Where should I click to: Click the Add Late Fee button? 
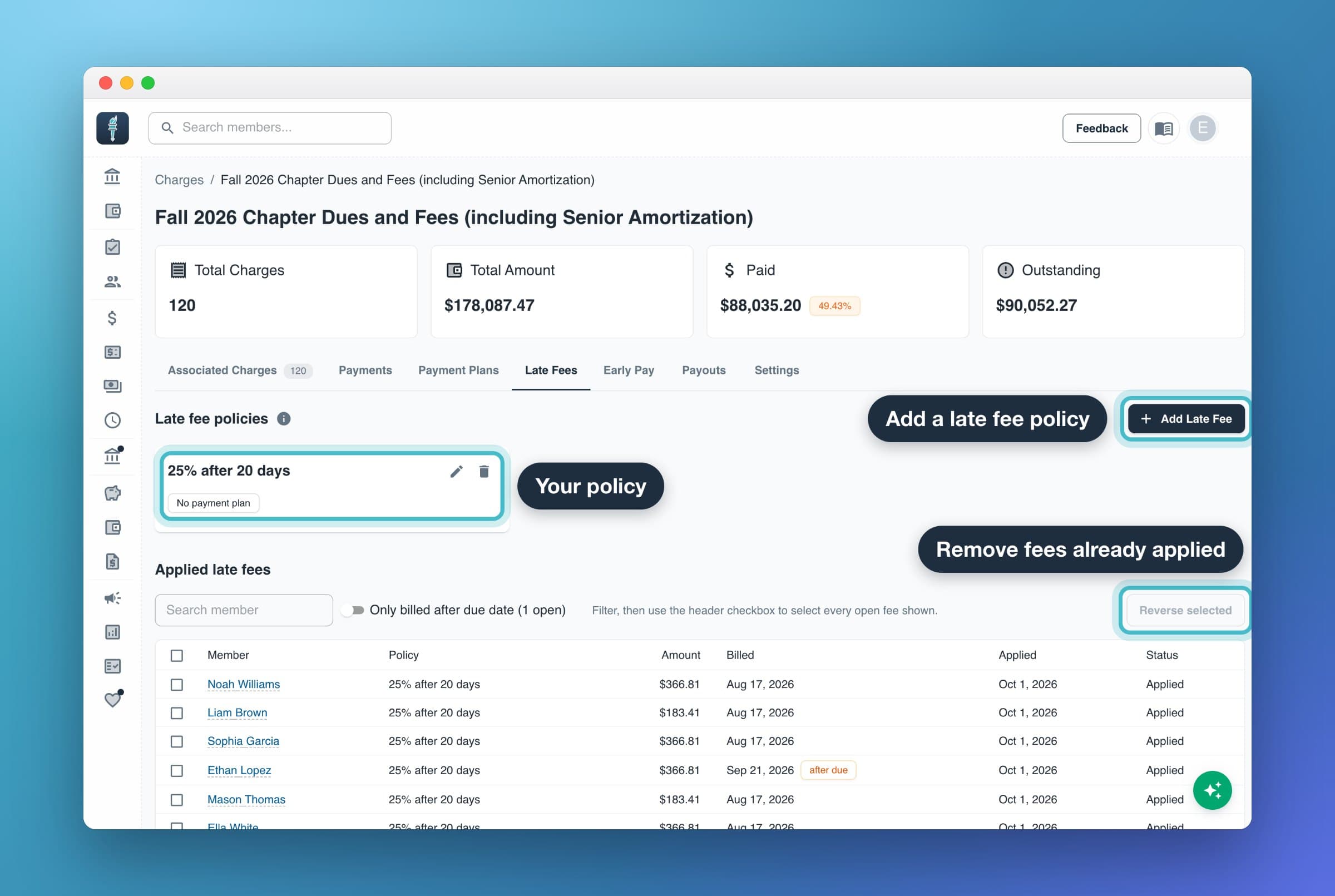click(x=1186, y=419)
